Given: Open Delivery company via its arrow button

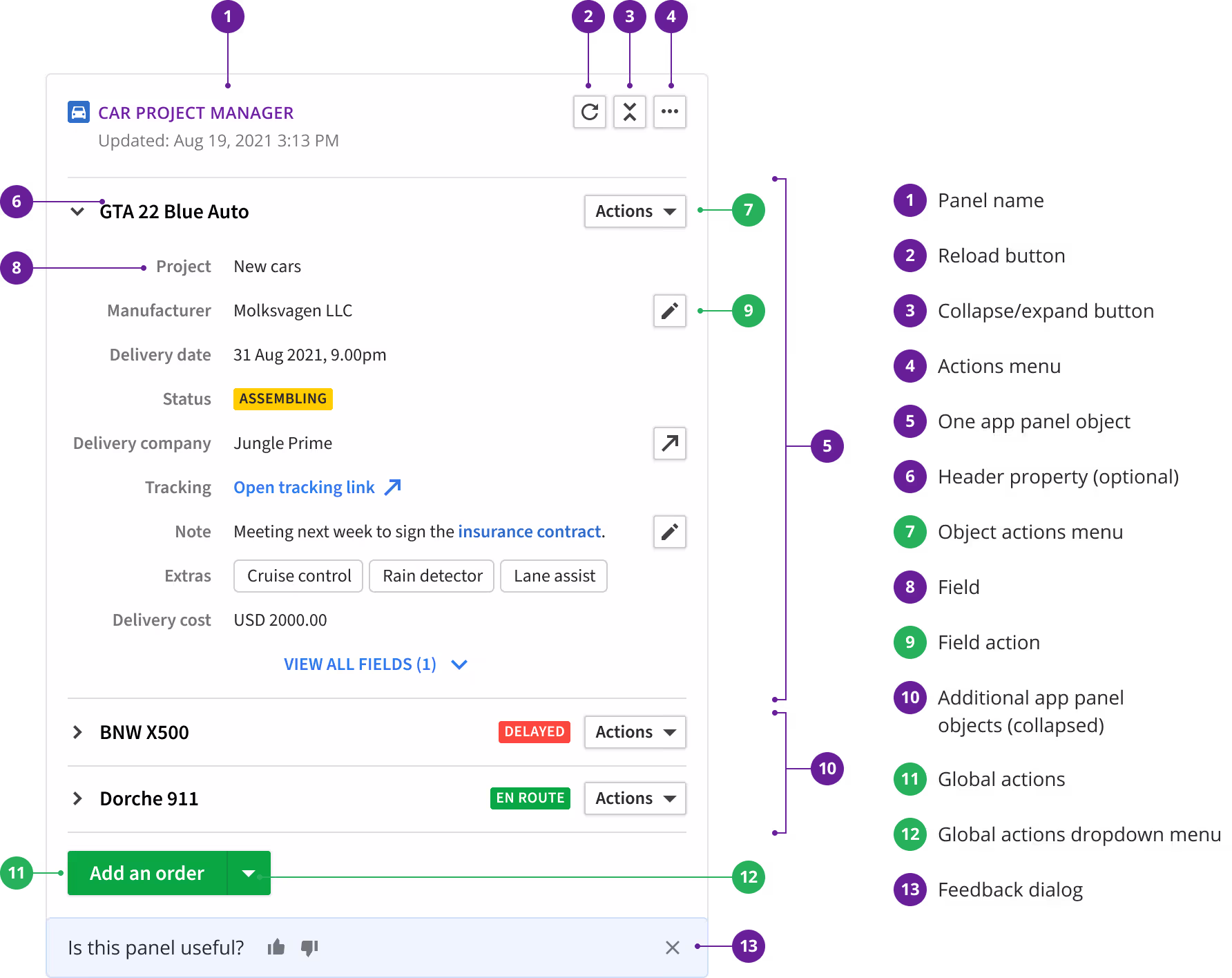Looking at the screenshot, I should click(669, 443).
